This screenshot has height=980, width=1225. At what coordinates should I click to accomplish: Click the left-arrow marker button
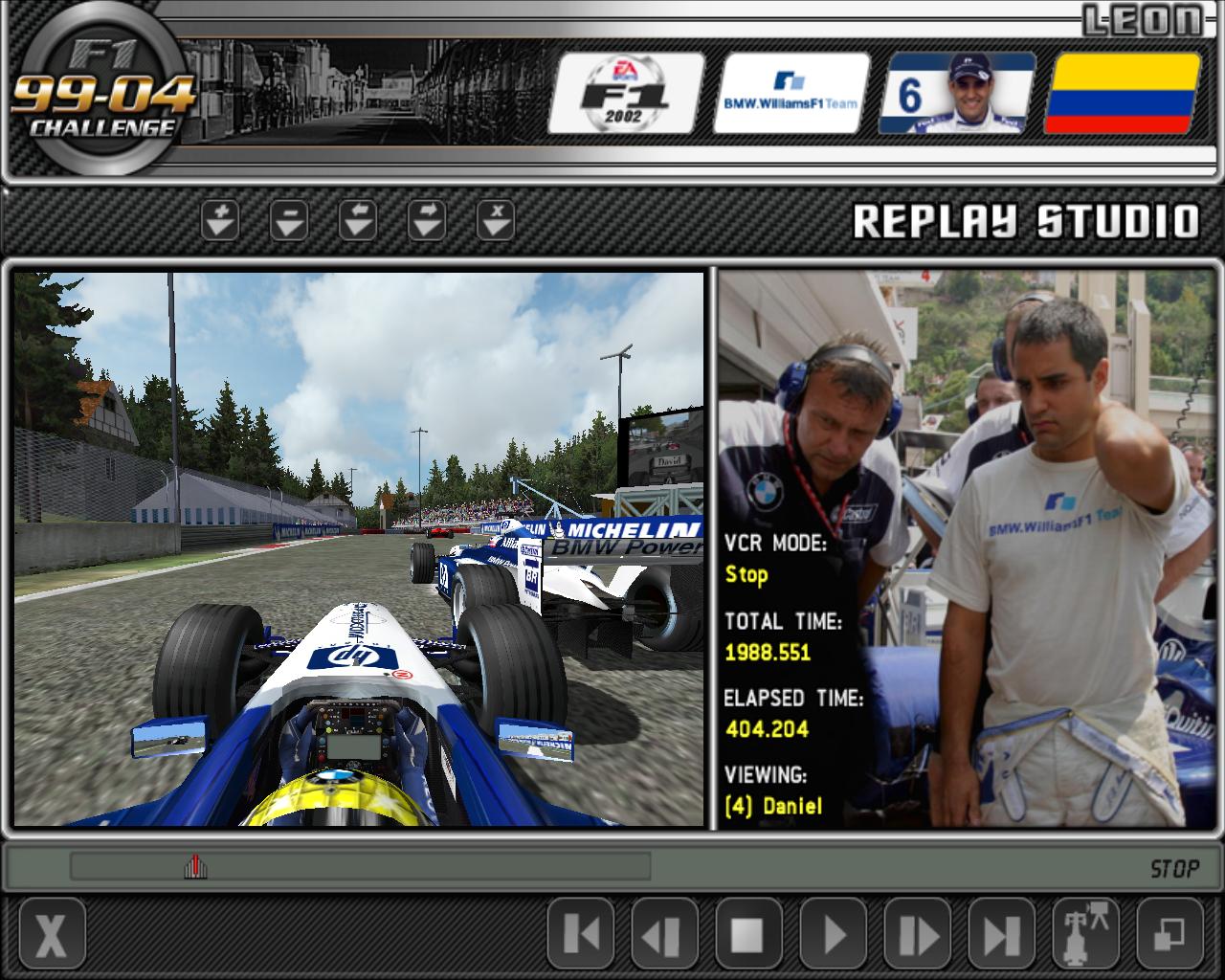[358, 220]
